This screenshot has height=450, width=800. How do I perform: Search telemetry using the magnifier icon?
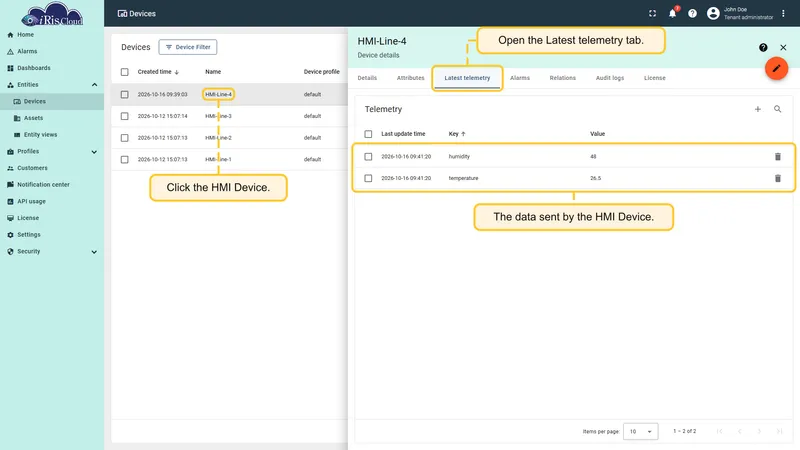(x=777, y=109)
